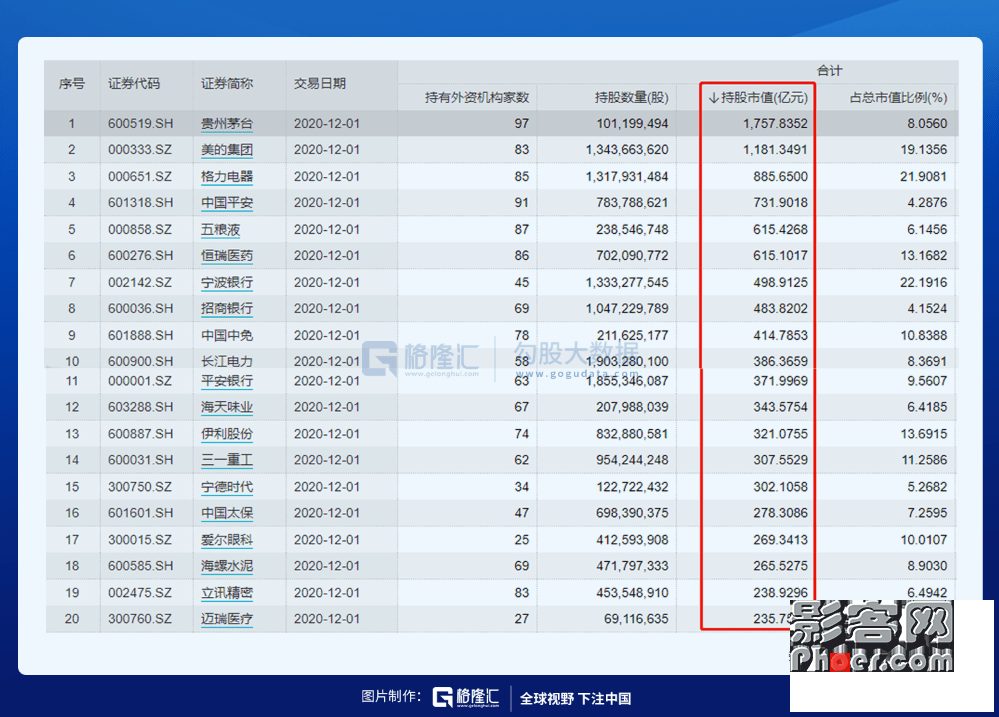Open the 宁波银行 stock link
The image size is (999, 717).
pyautogui.click(x=227, y=282)
